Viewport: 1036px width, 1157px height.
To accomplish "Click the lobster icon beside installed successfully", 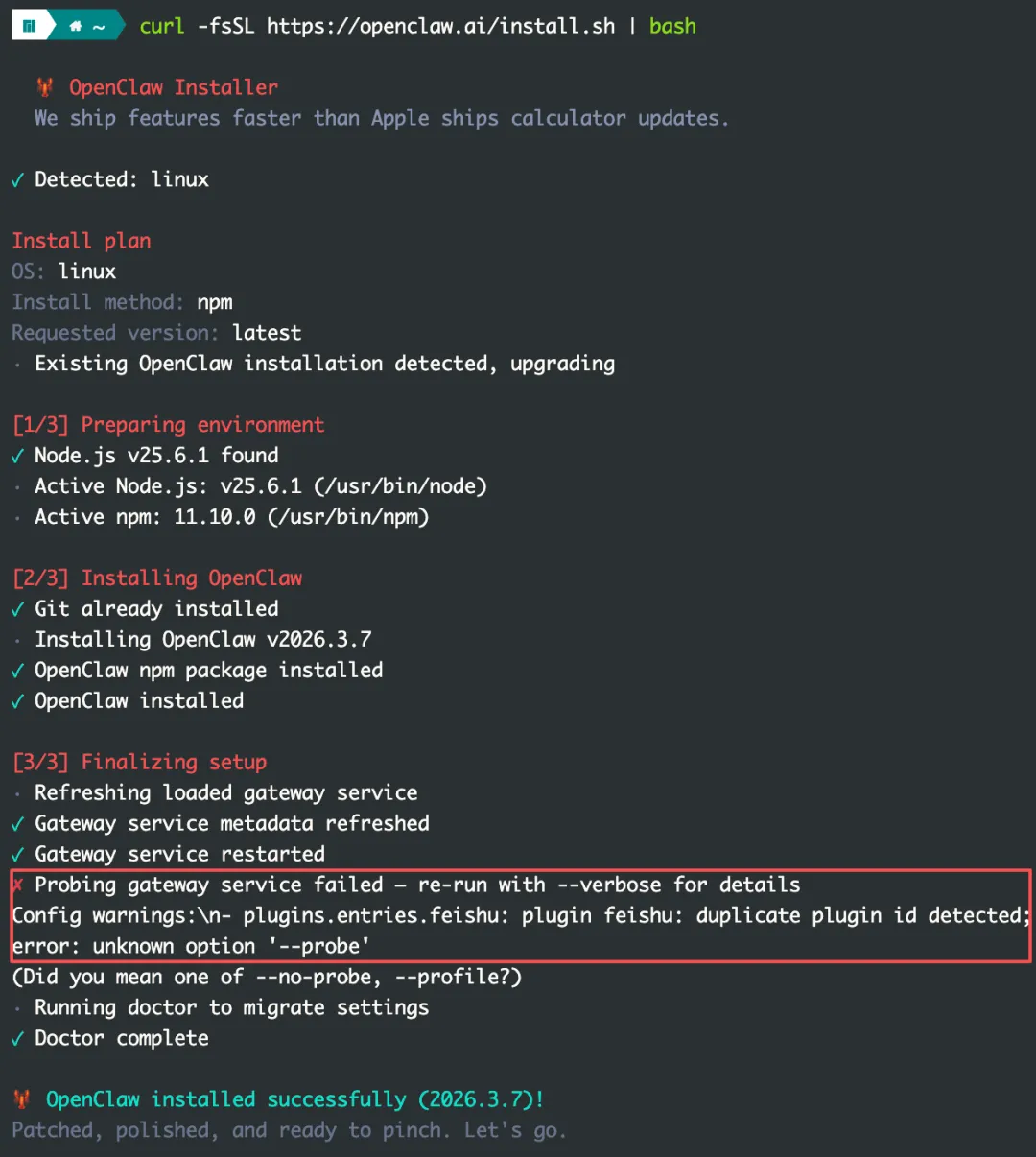I will point(22,1099).
